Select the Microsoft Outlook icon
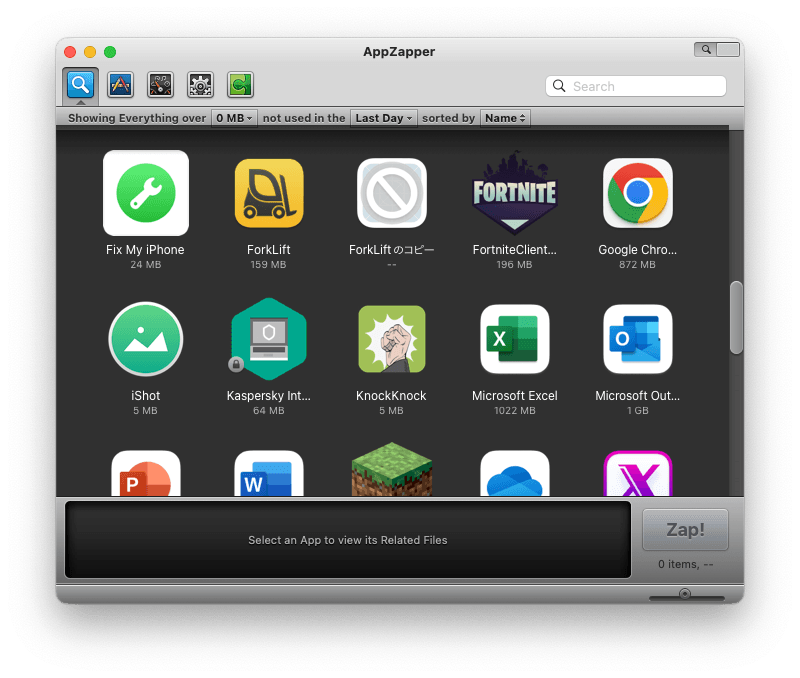800x678 pixels. (x=637, y=339)
